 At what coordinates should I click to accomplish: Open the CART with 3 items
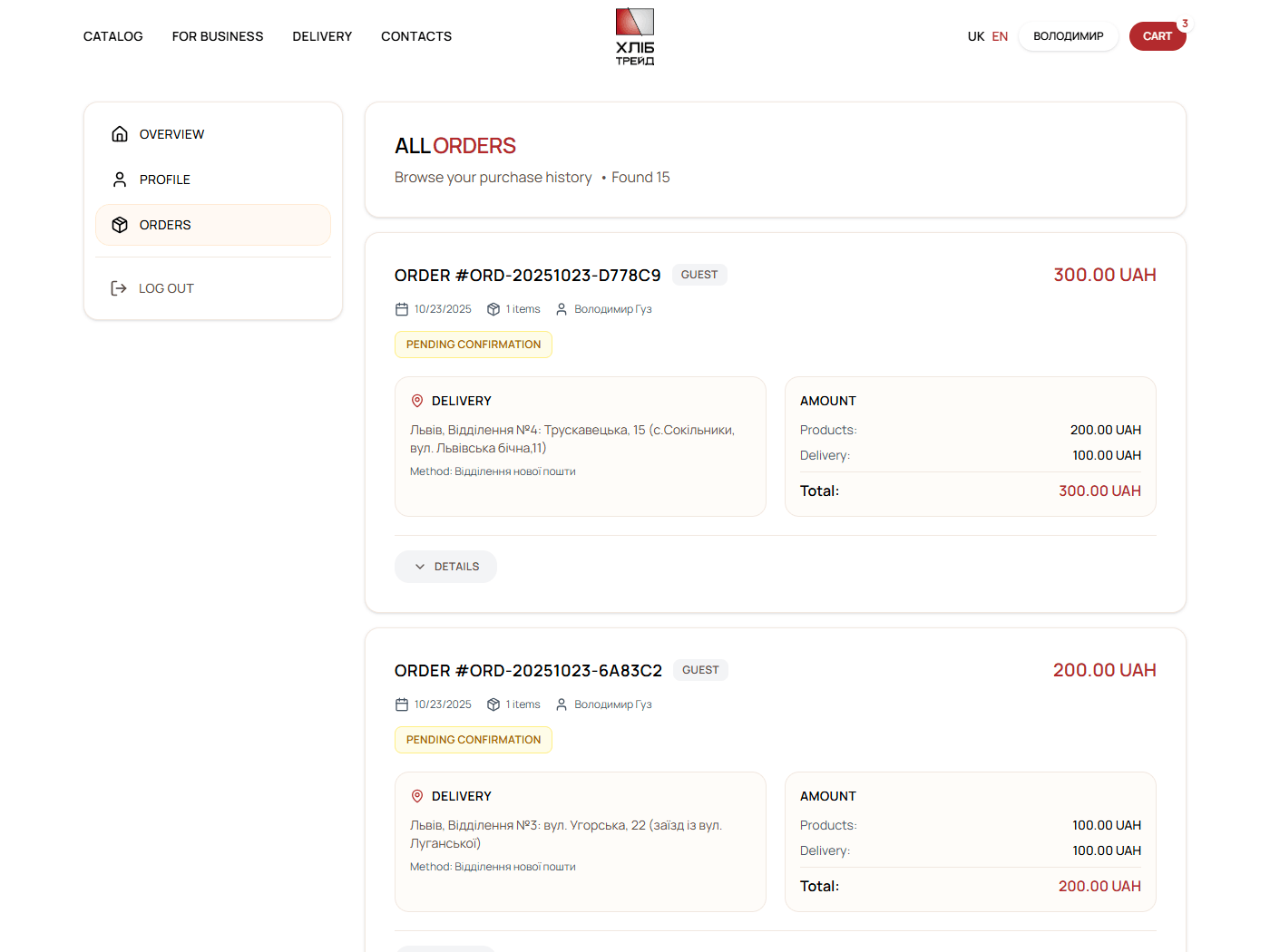tap(1158, 36)
